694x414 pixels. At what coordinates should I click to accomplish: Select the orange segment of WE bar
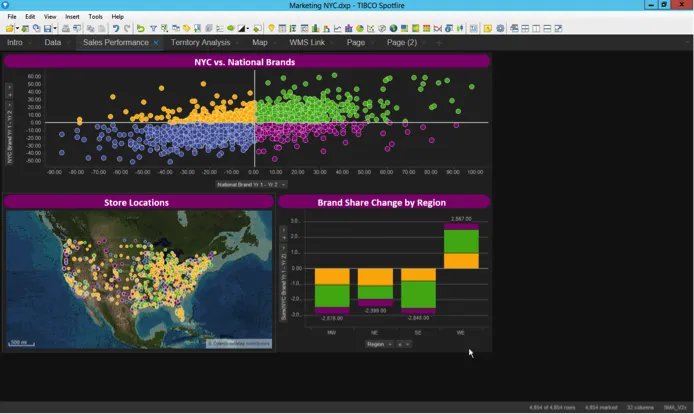coord(461,261)
